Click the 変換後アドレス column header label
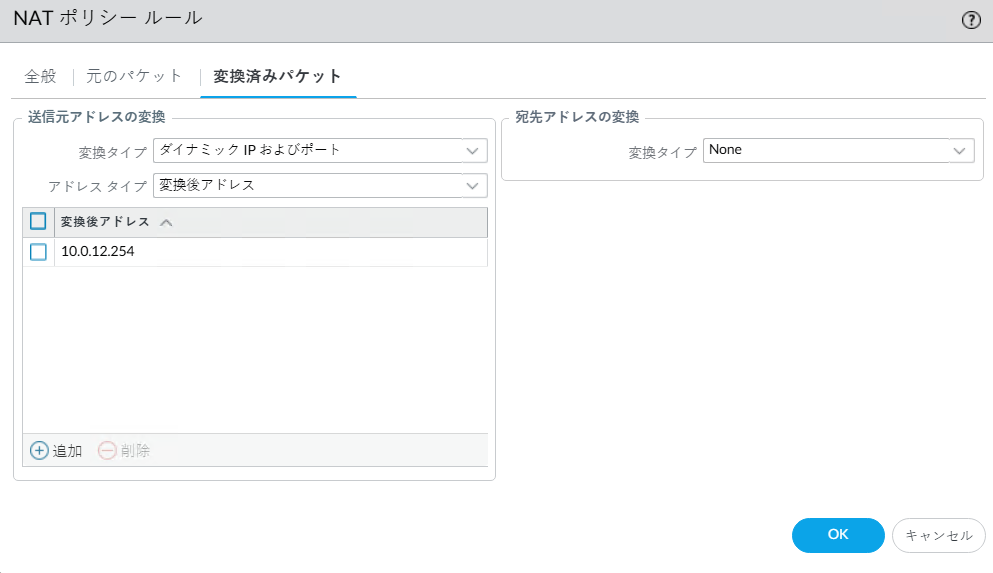993x573 pixels. point(105,222)
